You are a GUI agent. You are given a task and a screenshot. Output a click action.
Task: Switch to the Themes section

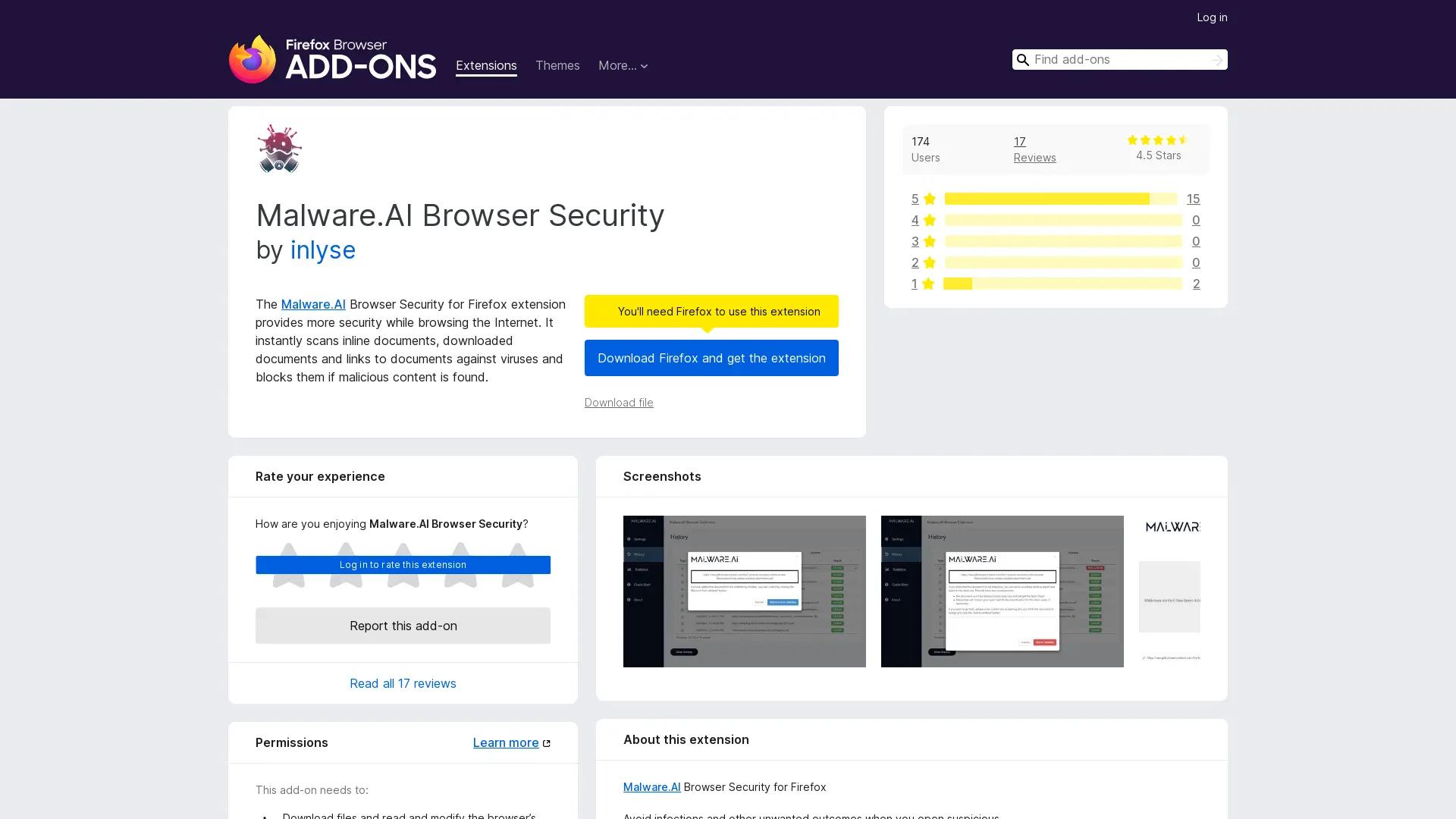coord(557,66)
